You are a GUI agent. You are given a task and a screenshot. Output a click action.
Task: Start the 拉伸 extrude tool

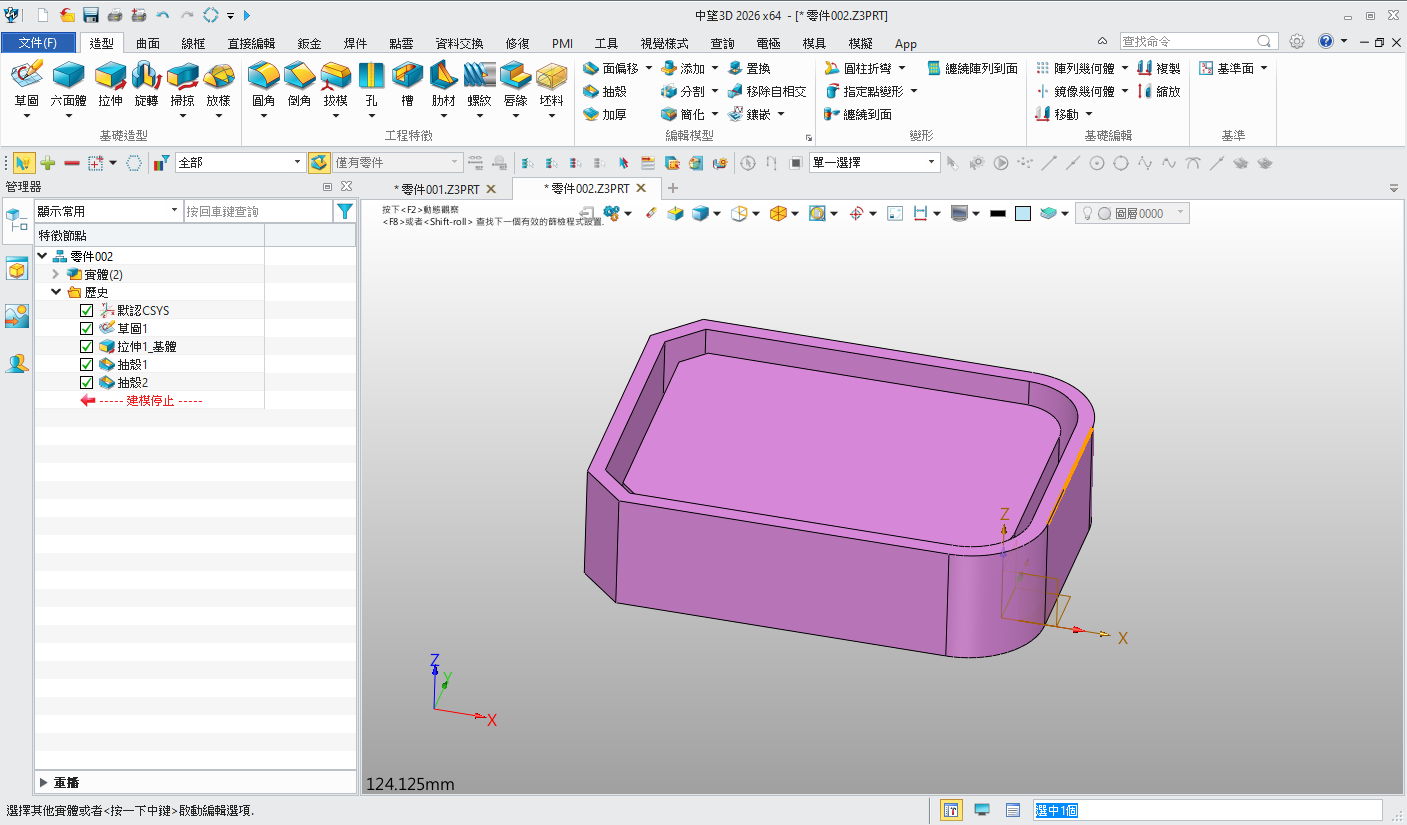(x=110, y=75)
